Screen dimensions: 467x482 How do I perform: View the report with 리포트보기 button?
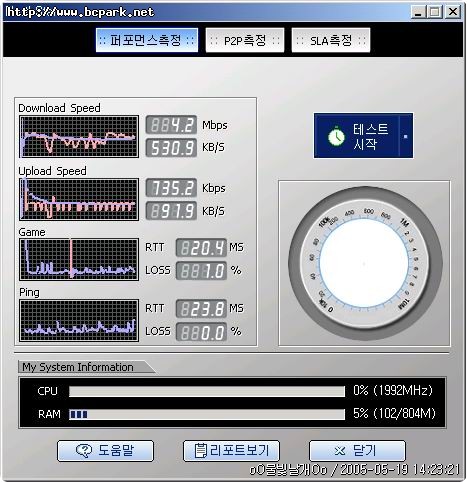pos(231,451)
